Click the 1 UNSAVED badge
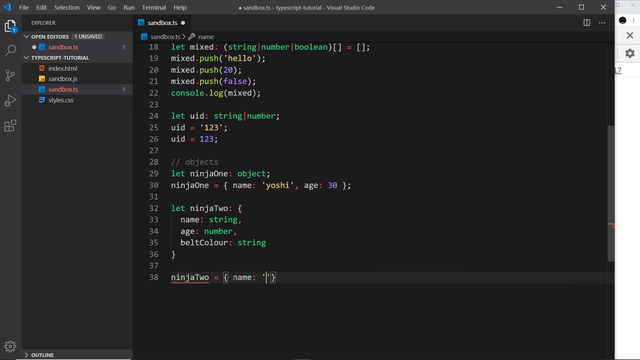 click(x=88, y=37)
